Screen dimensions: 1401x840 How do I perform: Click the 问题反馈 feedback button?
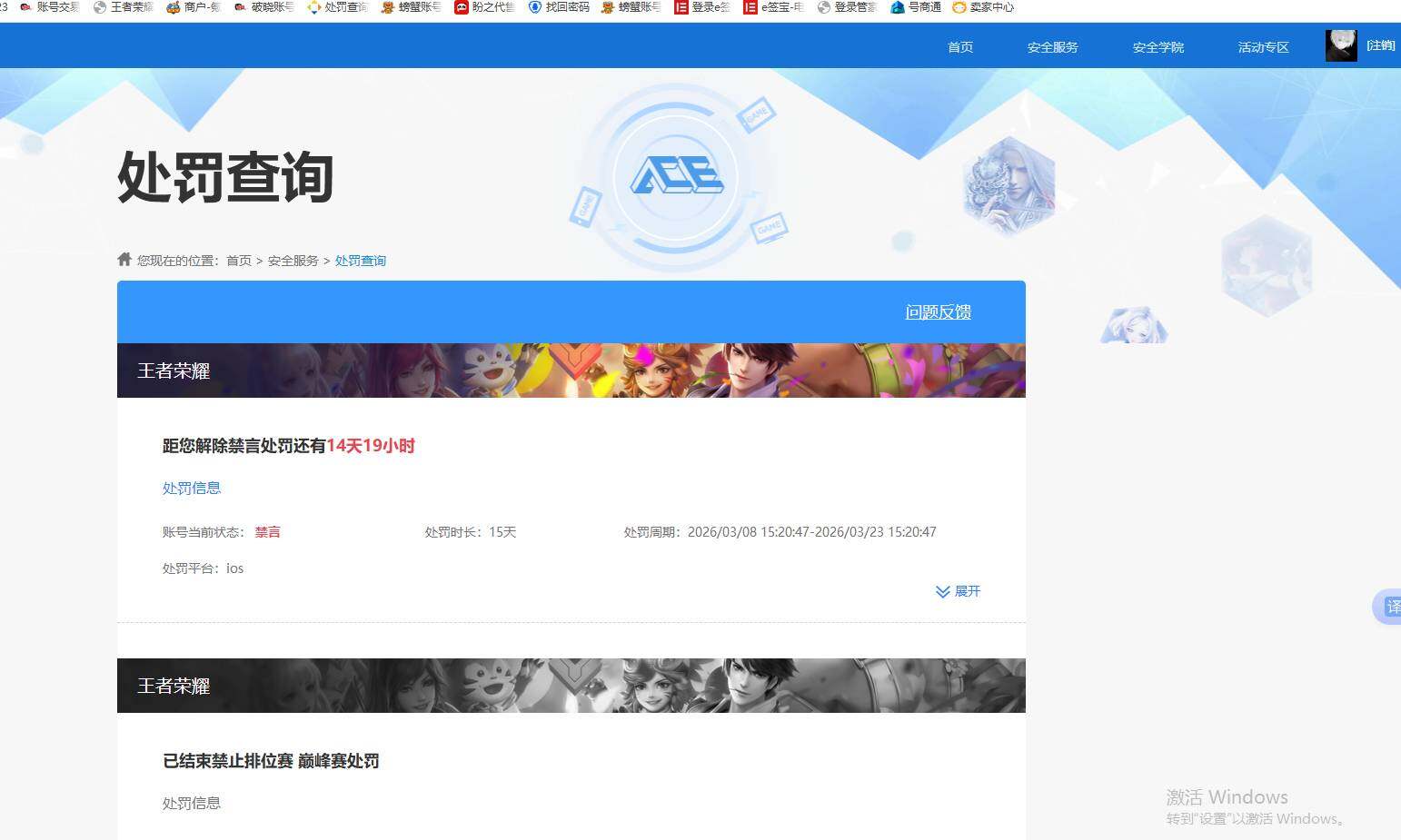click(938, 311)
